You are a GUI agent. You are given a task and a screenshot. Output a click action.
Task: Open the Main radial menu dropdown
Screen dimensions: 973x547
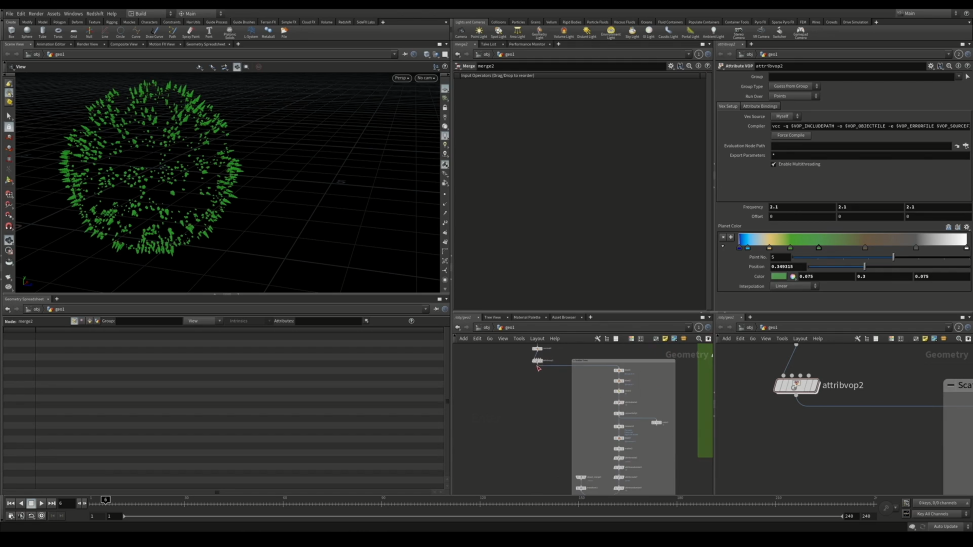point(200,13)
